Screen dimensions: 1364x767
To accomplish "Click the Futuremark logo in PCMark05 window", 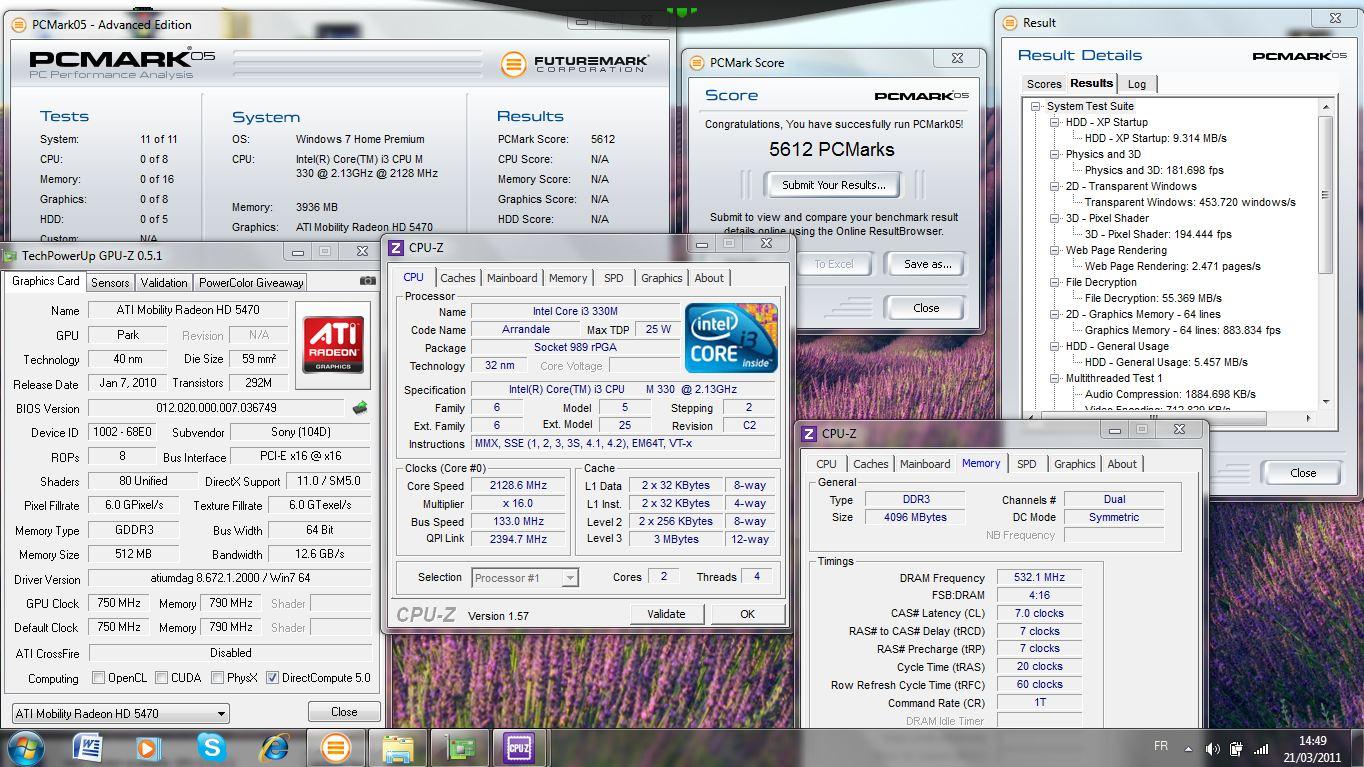I will pyautogui.click(x=575, y=64).
